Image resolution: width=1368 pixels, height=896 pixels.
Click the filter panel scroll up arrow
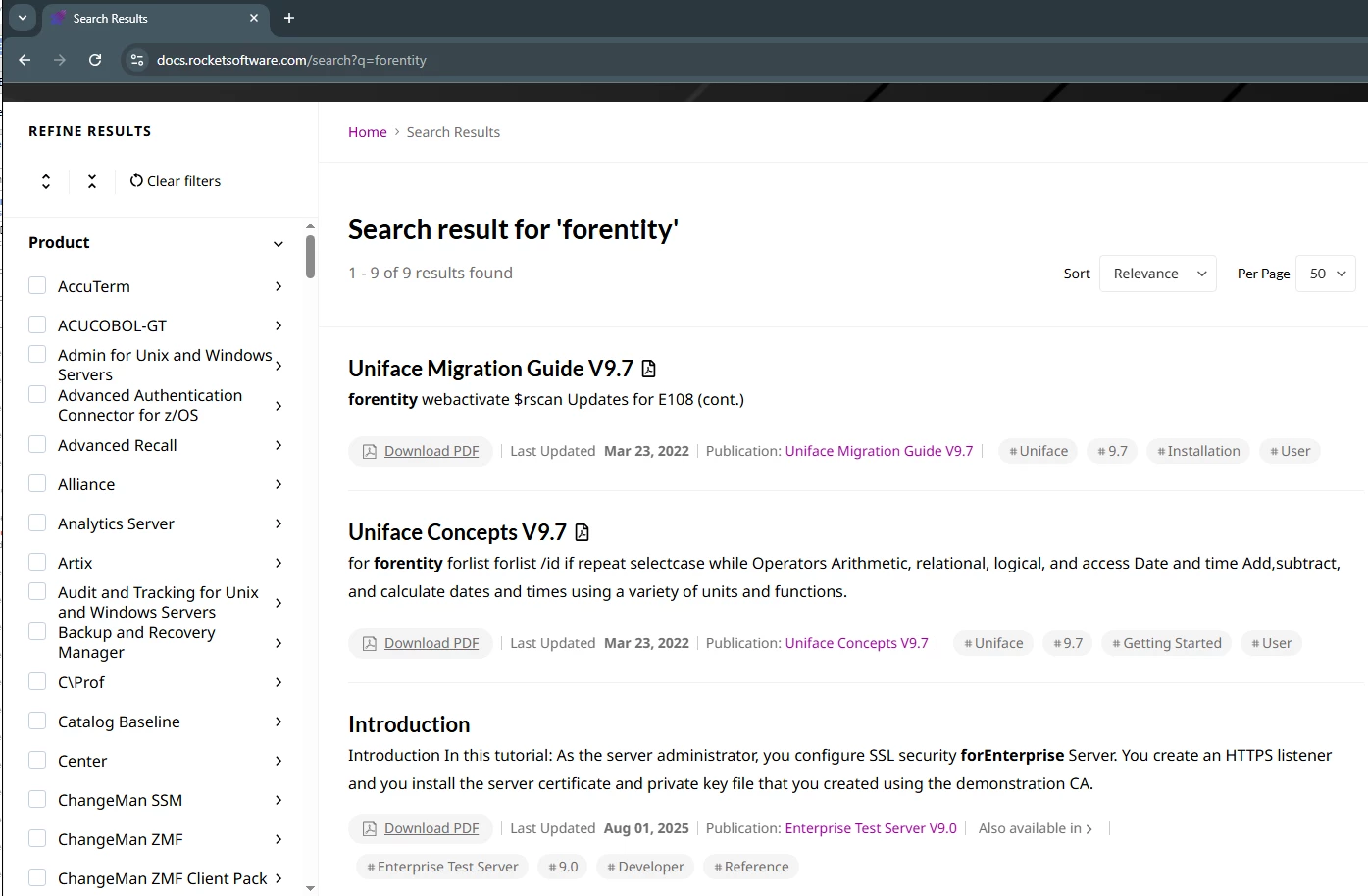(x=311, y=226)
